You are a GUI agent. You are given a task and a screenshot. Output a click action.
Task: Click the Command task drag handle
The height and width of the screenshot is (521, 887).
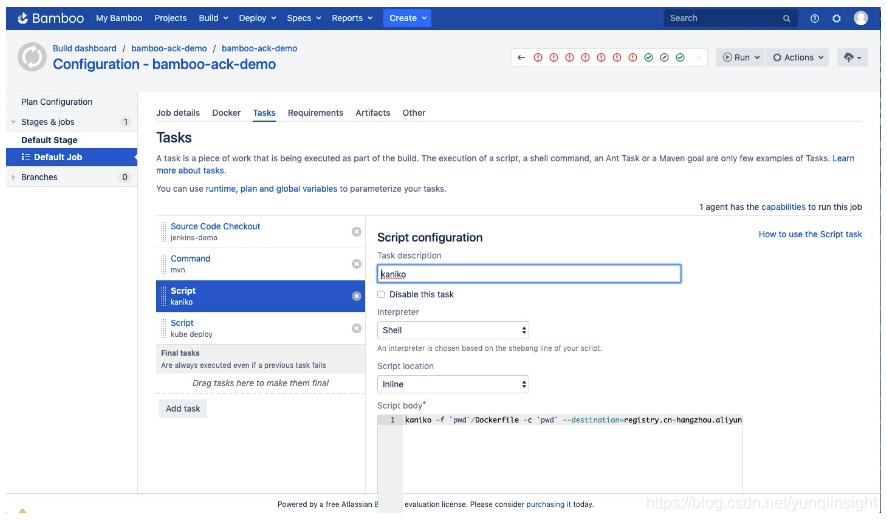[x=163, y=264]
